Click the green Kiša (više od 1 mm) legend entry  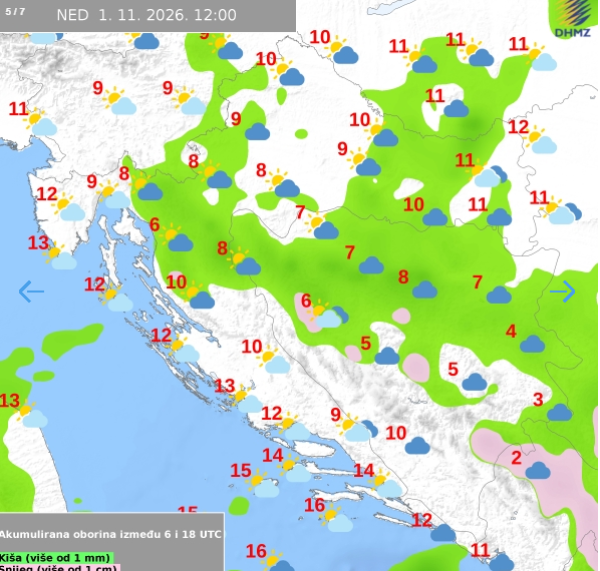57,557
